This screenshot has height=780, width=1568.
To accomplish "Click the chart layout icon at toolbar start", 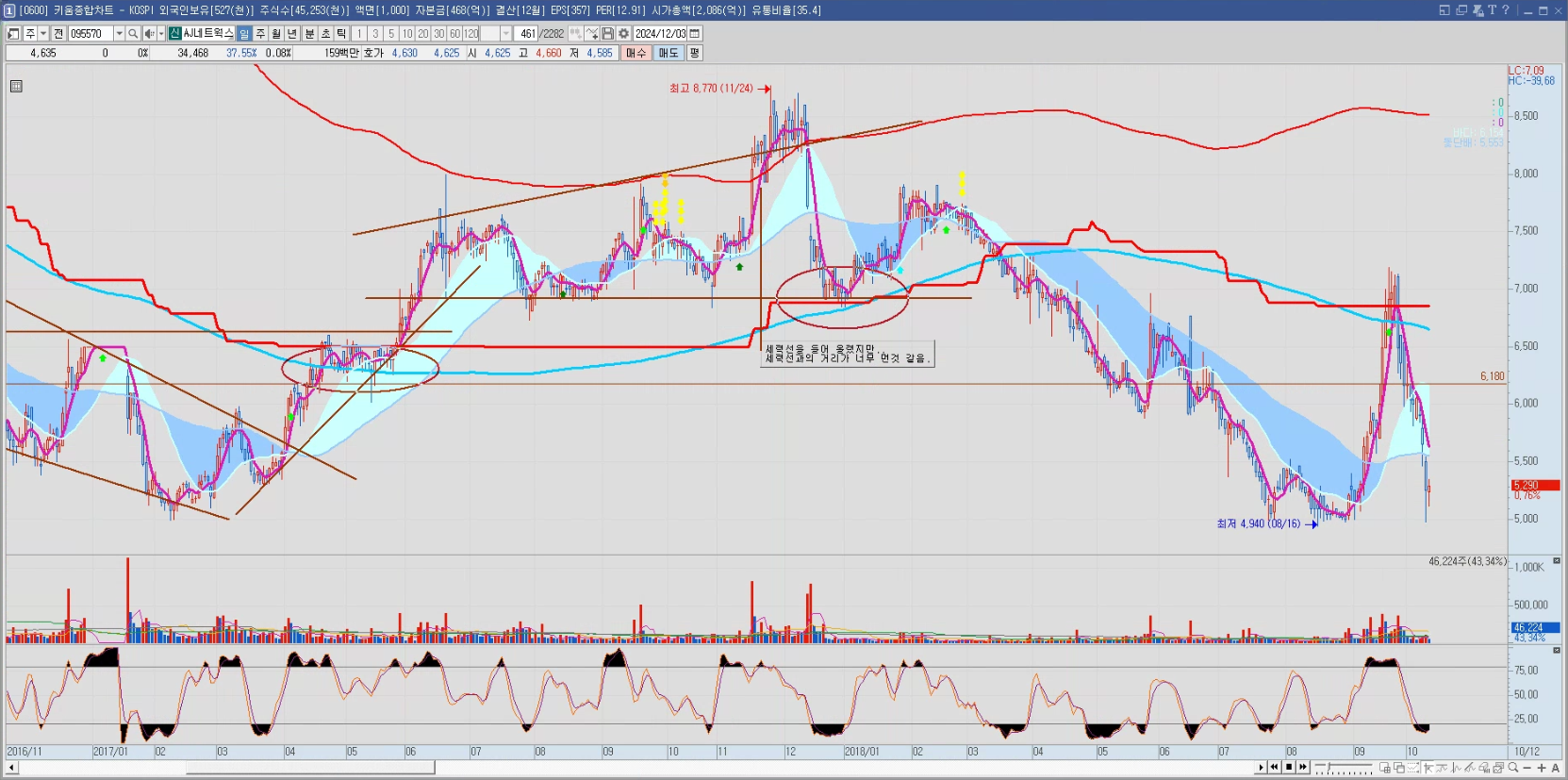I will point(13,33).
